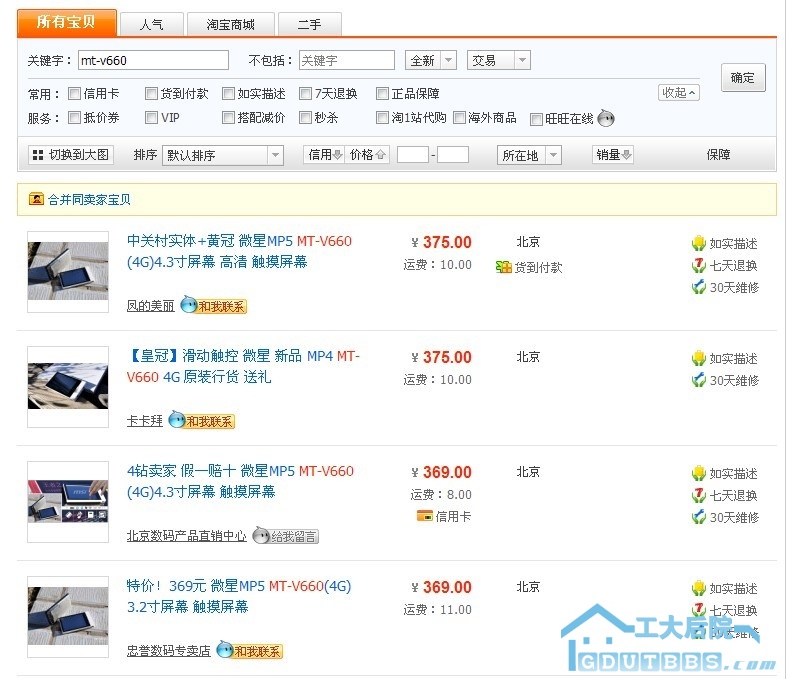Open the 淘宝商城 tab
Image resolution: width=786 pixels, height=679 pixels.
[231, 25]
